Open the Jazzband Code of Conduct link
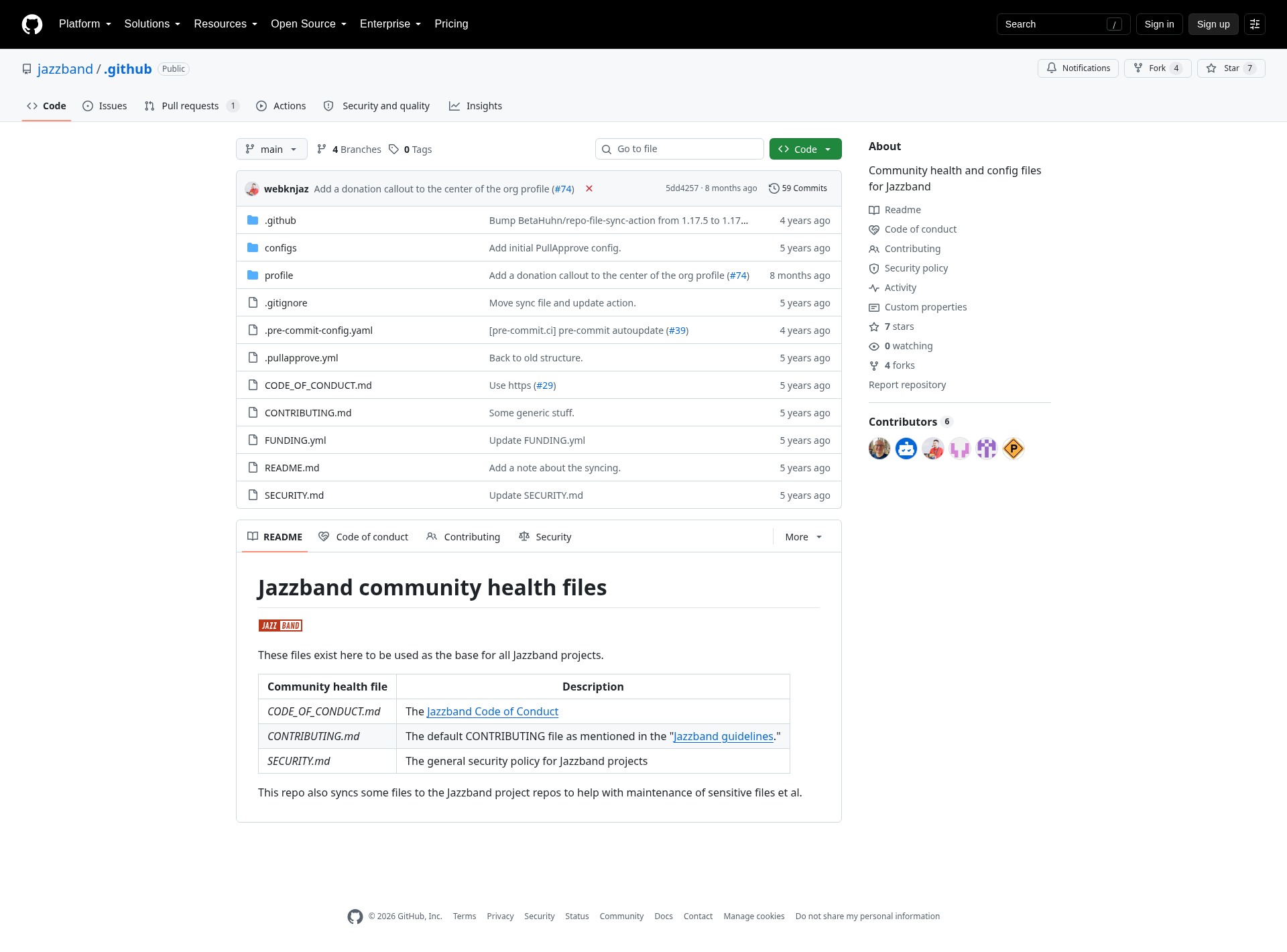1287x952 pixels. 493,711
